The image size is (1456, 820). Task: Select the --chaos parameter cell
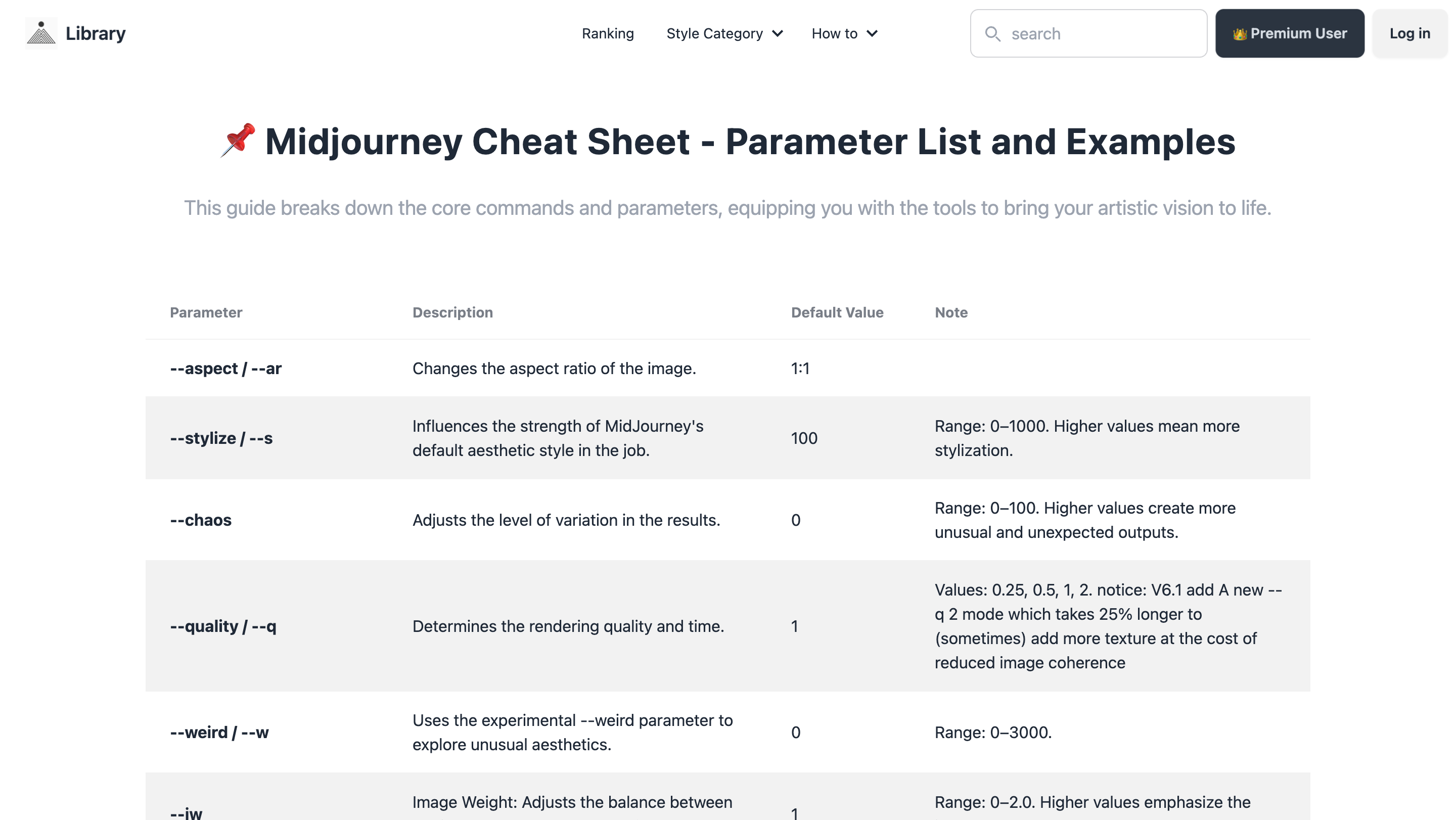[201, 520]
